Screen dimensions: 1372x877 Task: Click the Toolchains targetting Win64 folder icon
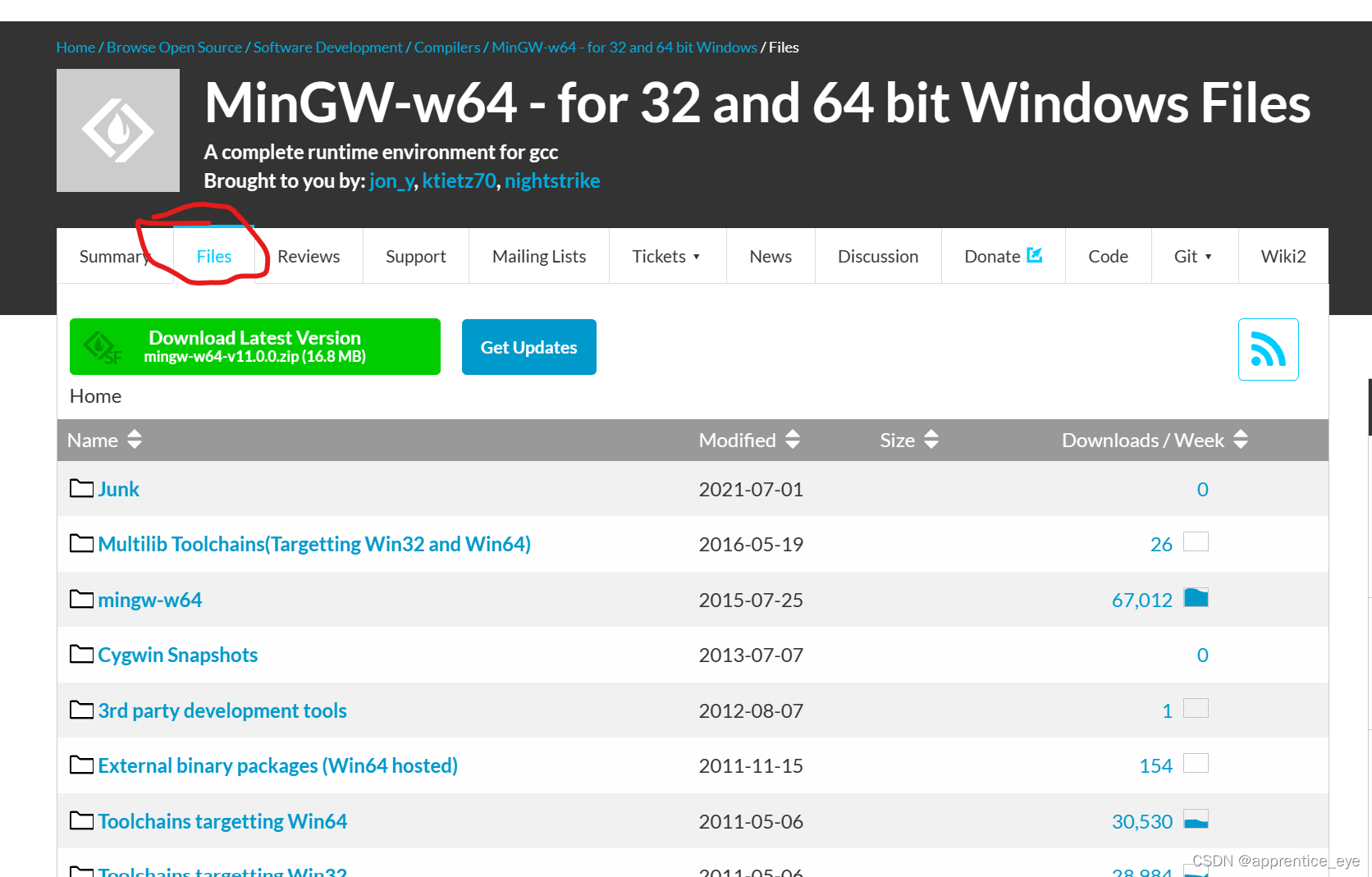point(81,820)
